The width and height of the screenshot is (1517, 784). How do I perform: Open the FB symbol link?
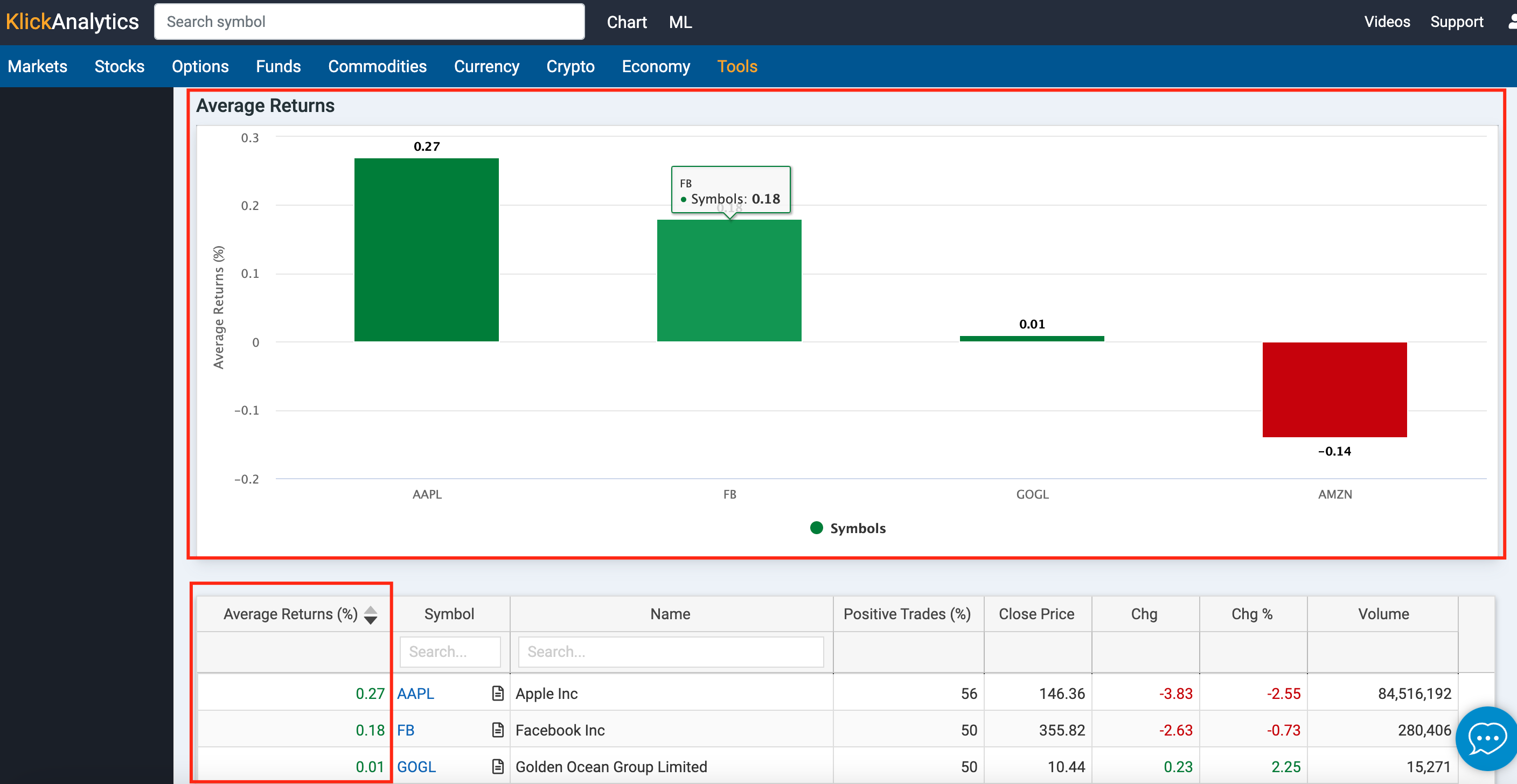pos(406,730)
